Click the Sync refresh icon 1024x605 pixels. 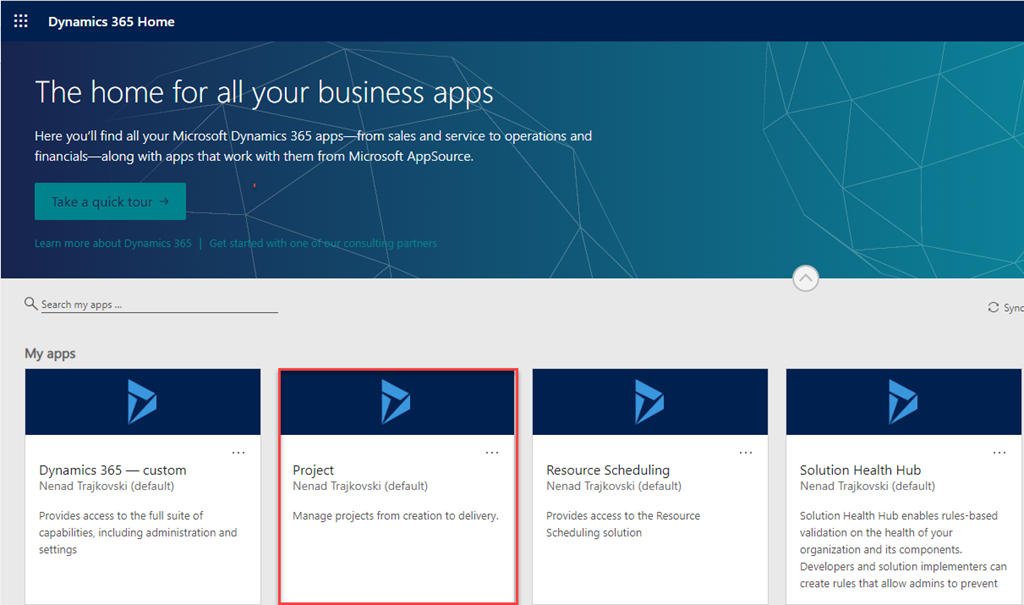(993, 308)
